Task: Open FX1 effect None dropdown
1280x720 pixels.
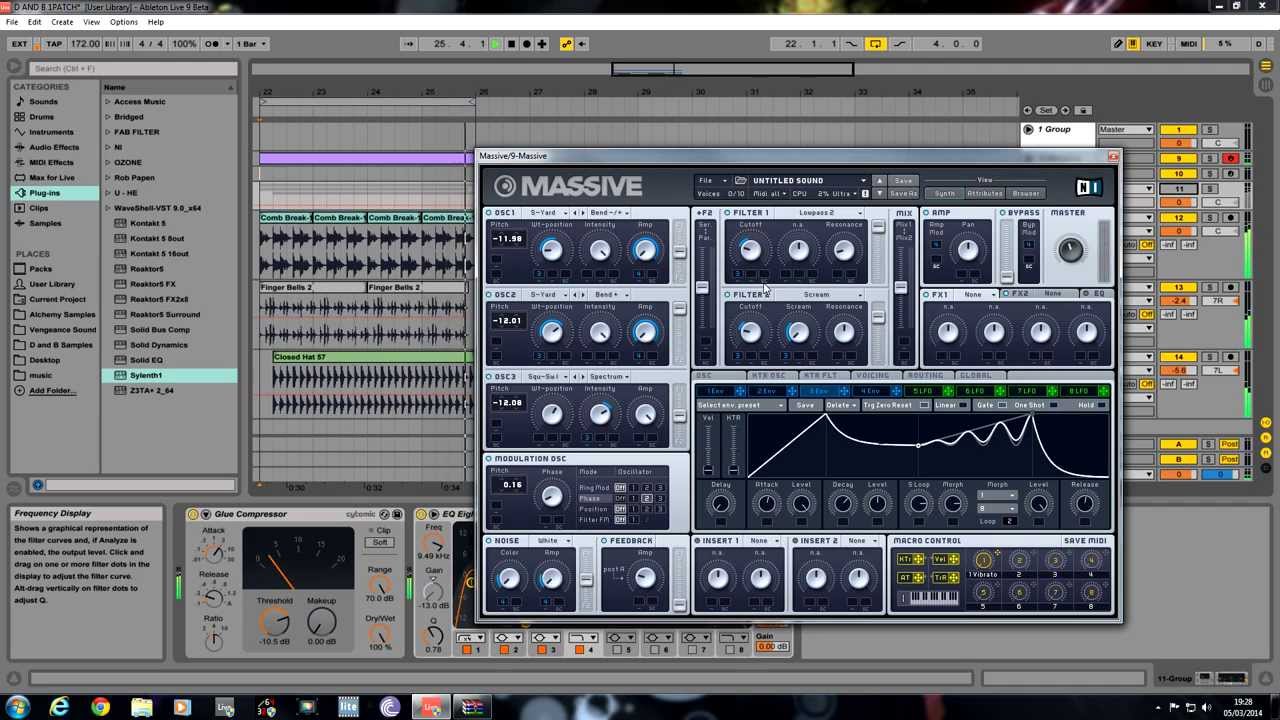Action: click(x=978, y=295)
